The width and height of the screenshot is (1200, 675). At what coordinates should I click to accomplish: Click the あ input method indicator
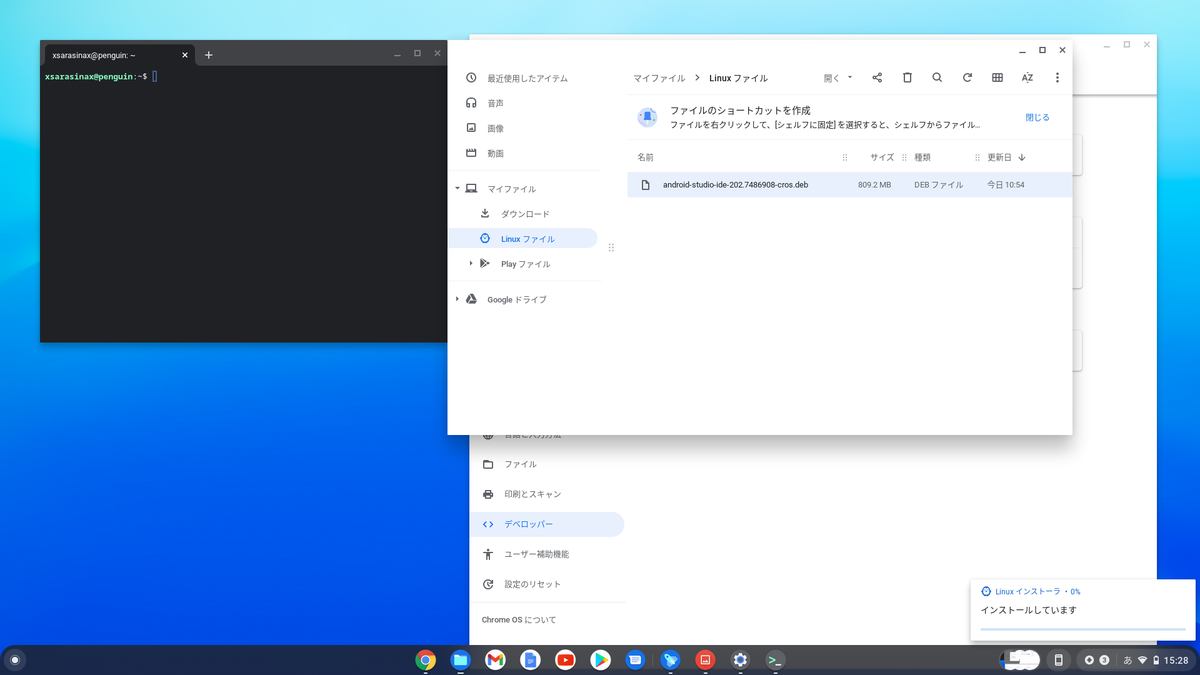point(1128,660)
